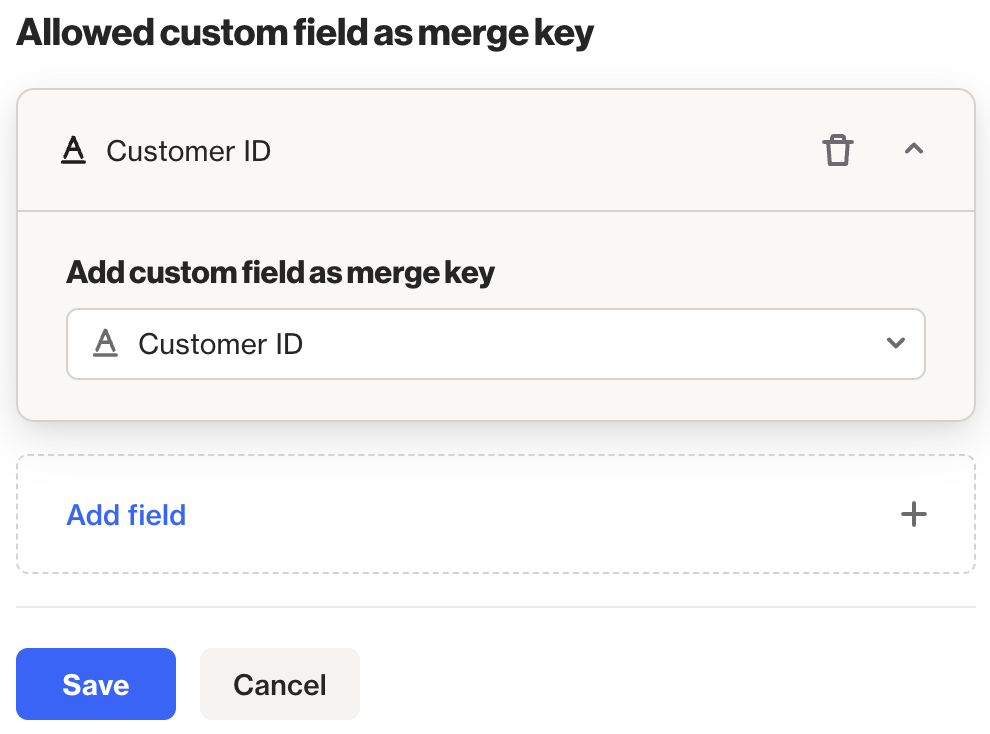Click inside the dashed Add field container
This screenshot has width=990, height=734.
pos(496,514)
